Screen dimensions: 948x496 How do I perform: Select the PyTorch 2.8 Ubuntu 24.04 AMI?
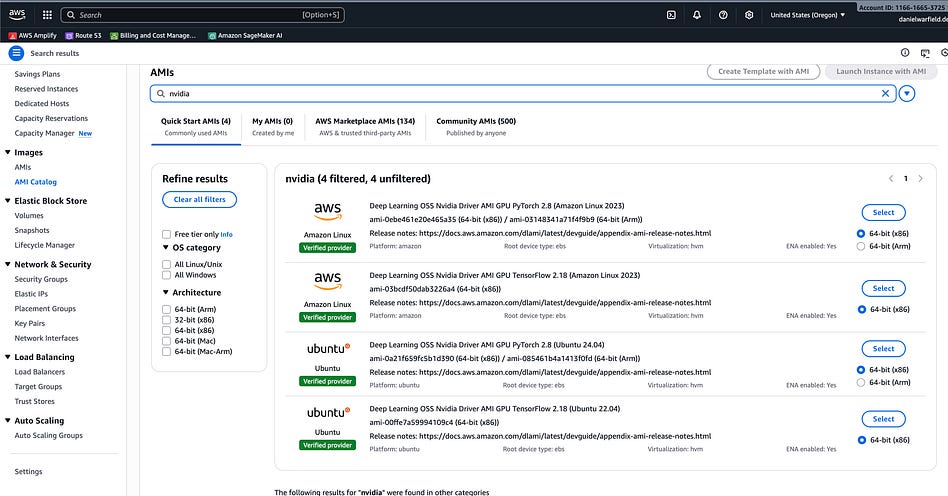[x=883, y=349]
